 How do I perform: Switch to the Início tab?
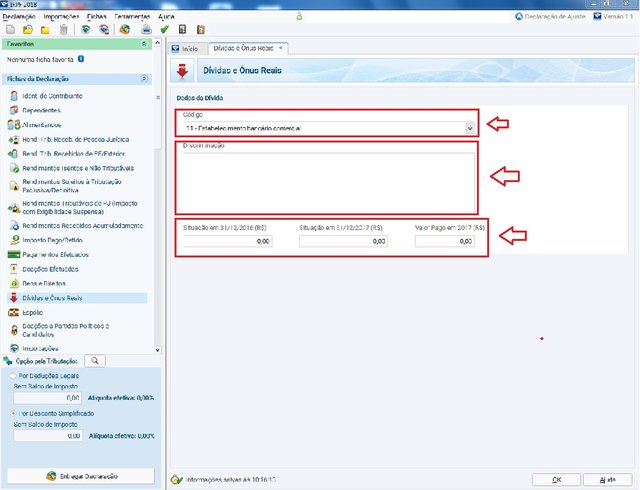(x=189, y=48)
